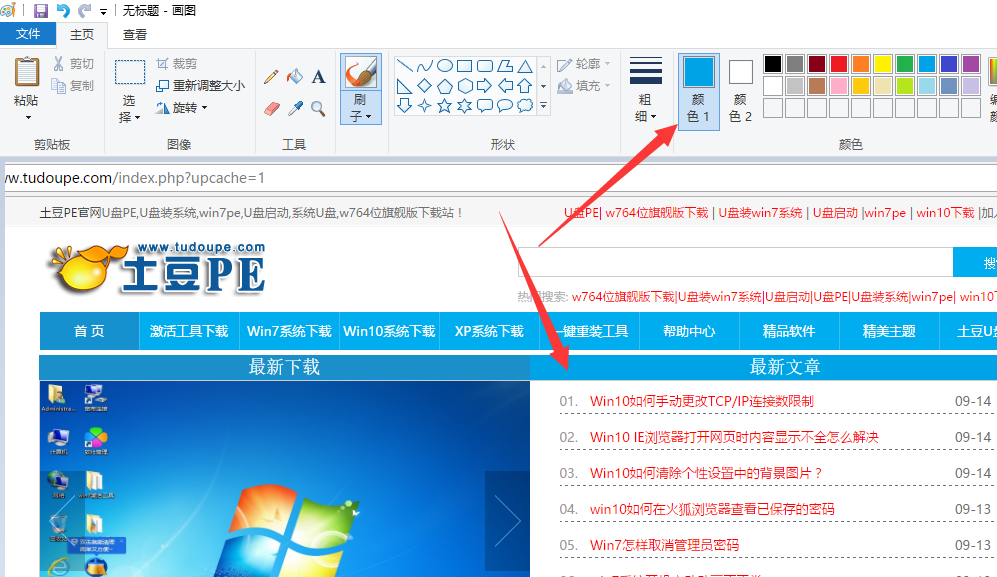Select the Right triangle shape
The image size is (997, 577).
click(404, 86)
